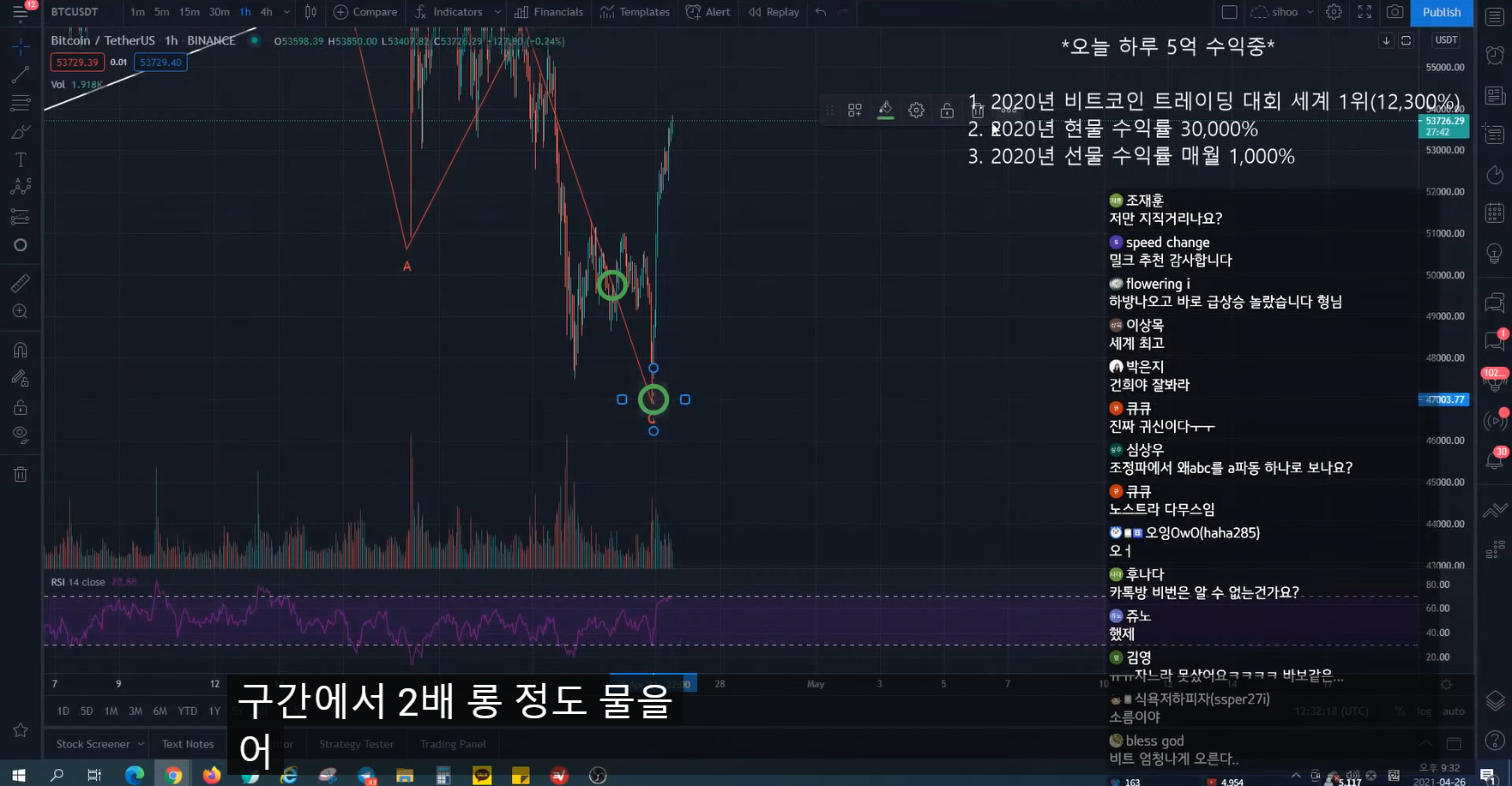Toggle magnet mode
Viewport: 1512px width, 786px height.
point(21,350)
